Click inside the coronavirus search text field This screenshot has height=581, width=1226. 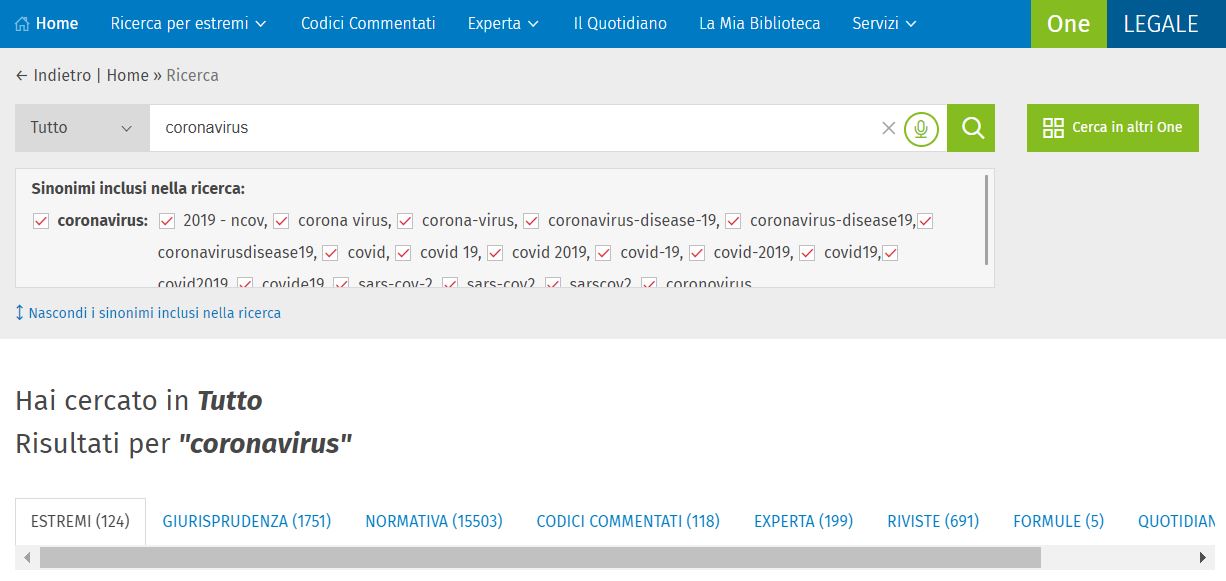pos(500,128)
